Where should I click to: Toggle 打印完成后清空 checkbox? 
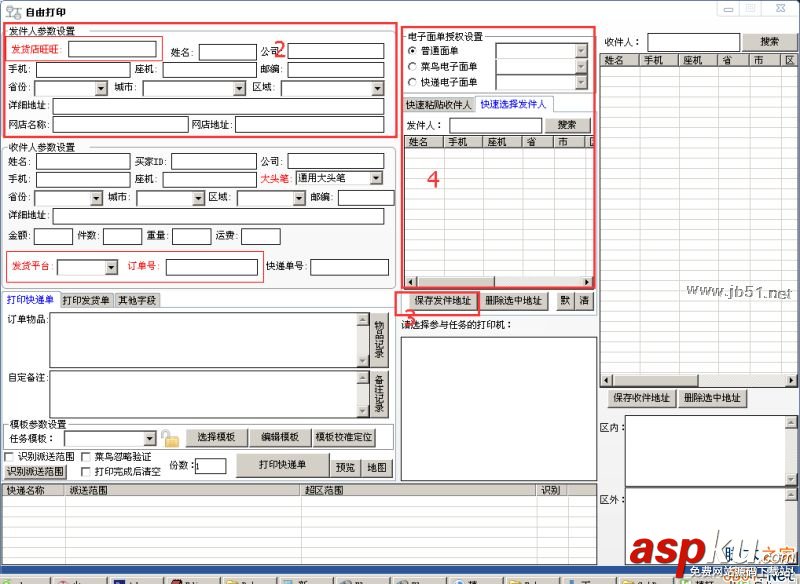pos(86,472)
